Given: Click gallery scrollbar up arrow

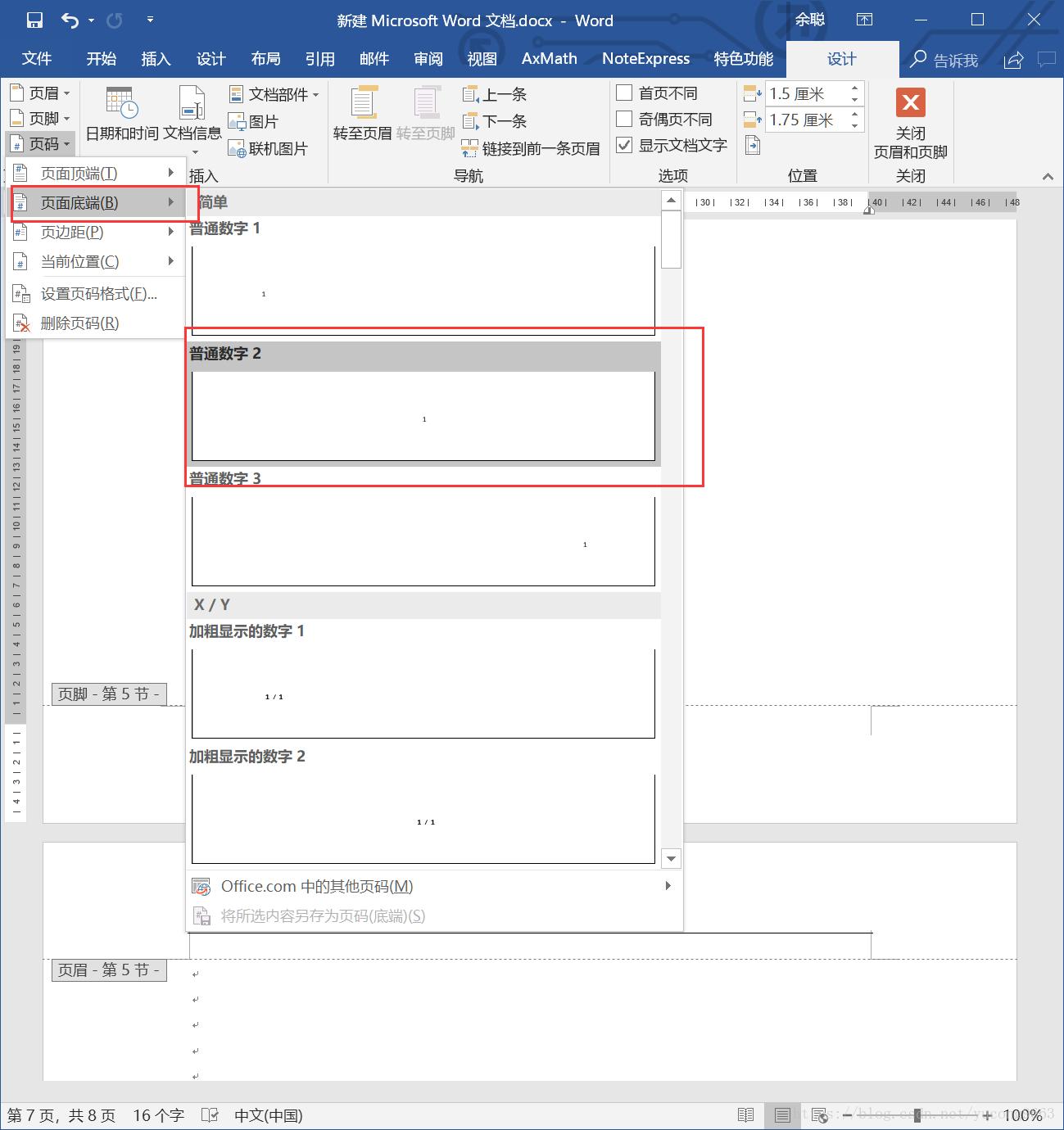Looking at the screenshot, I should pos(672,201).
